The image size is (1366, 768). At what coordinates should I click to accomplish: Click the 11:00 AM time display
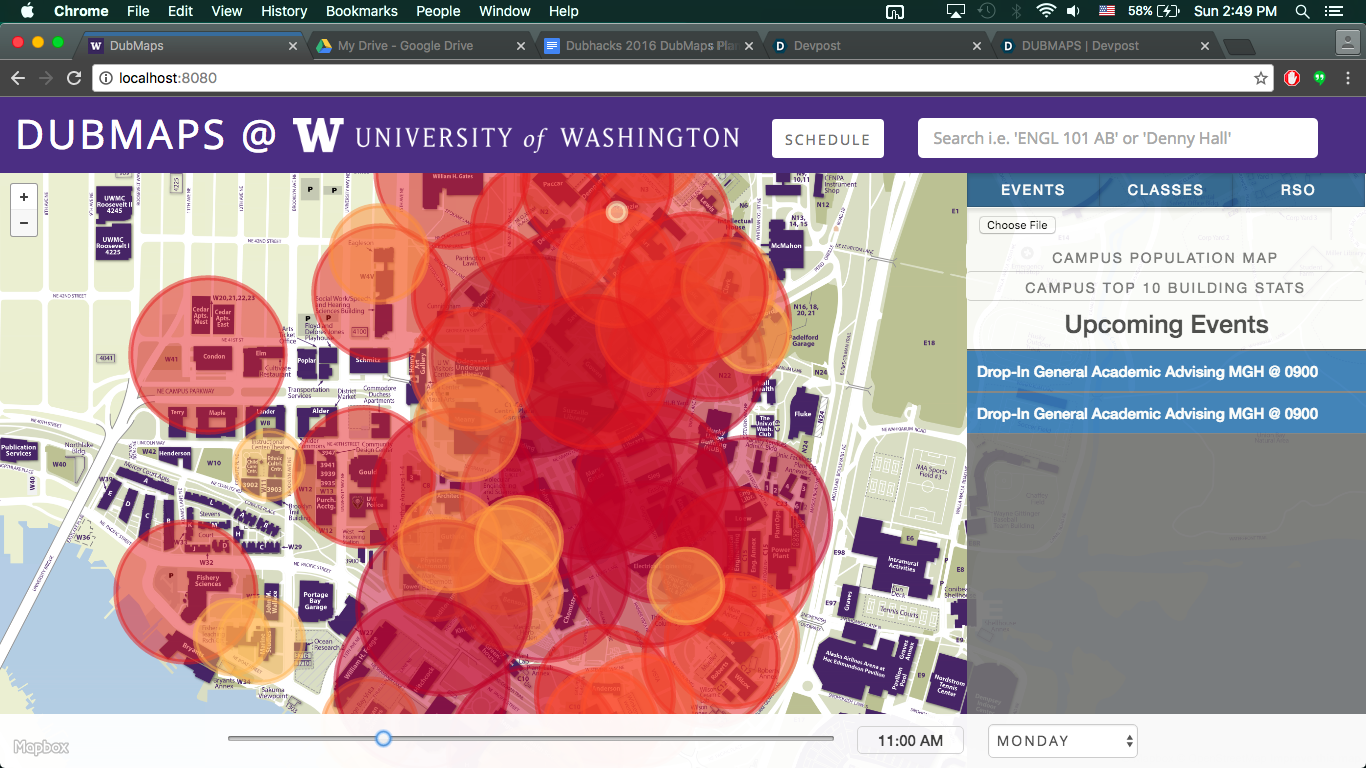tap(910, 741)
